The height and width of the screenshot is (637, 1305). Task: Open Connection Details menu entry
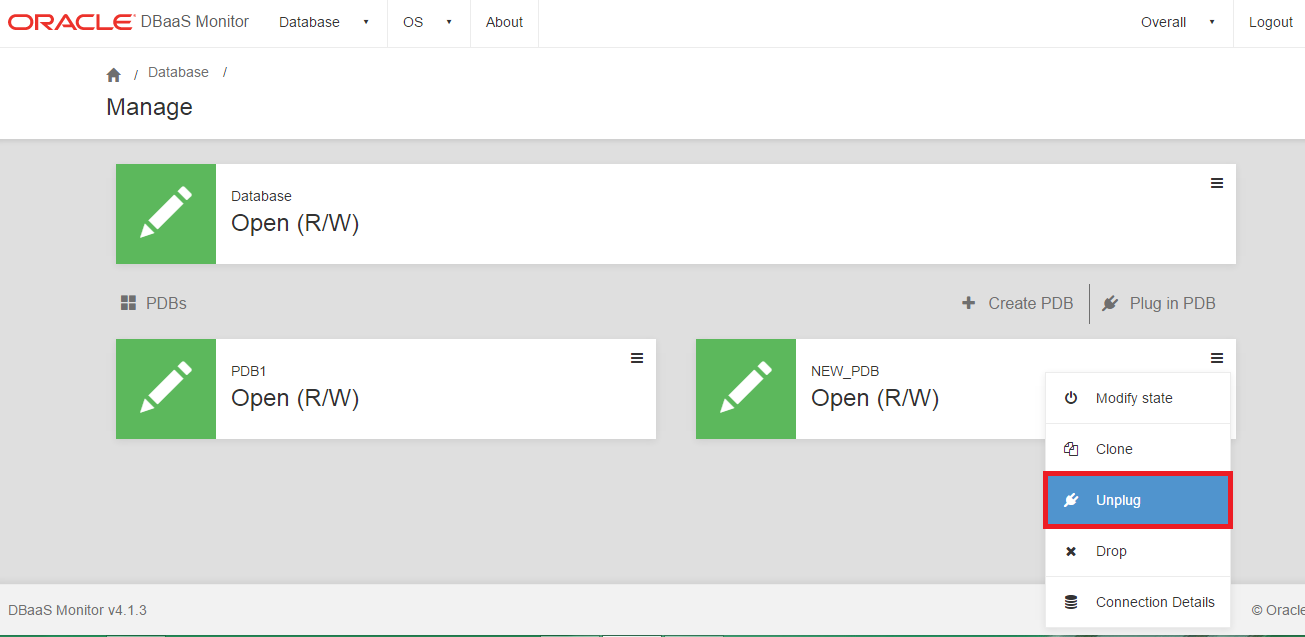pos(1155,602)
